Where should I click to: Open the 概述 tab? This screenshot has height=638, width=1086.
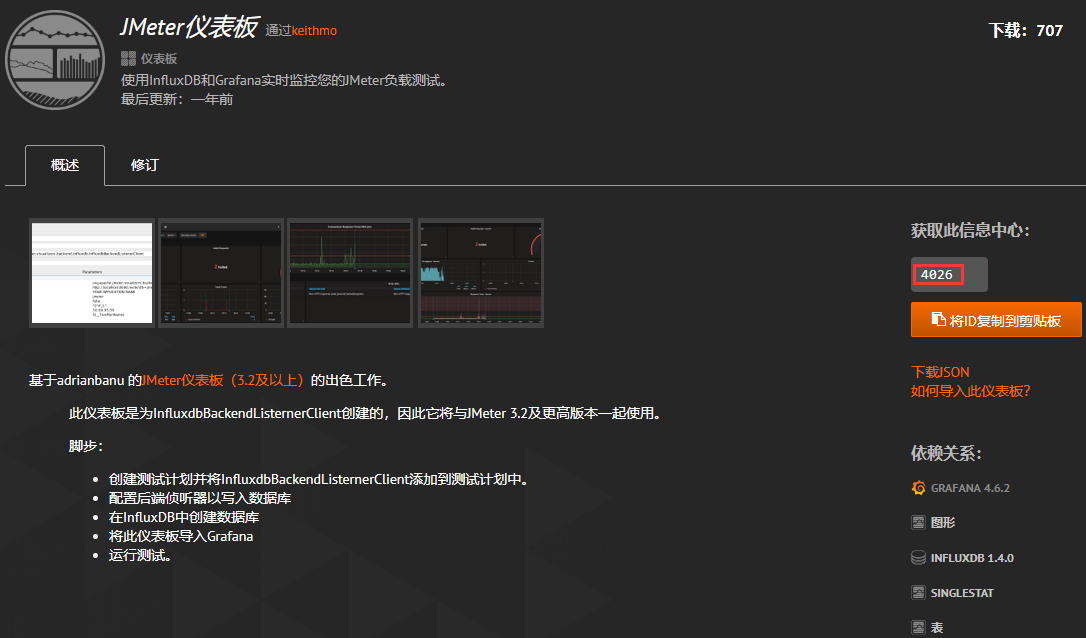[65, 166]
